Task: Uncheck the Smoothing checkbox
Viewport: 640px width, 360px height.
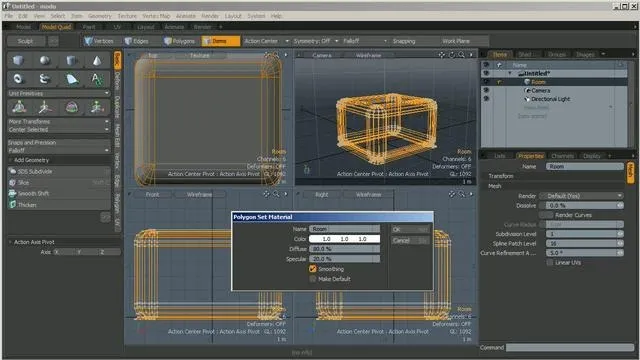Action: pyautogui.click(x=313, y=269)
